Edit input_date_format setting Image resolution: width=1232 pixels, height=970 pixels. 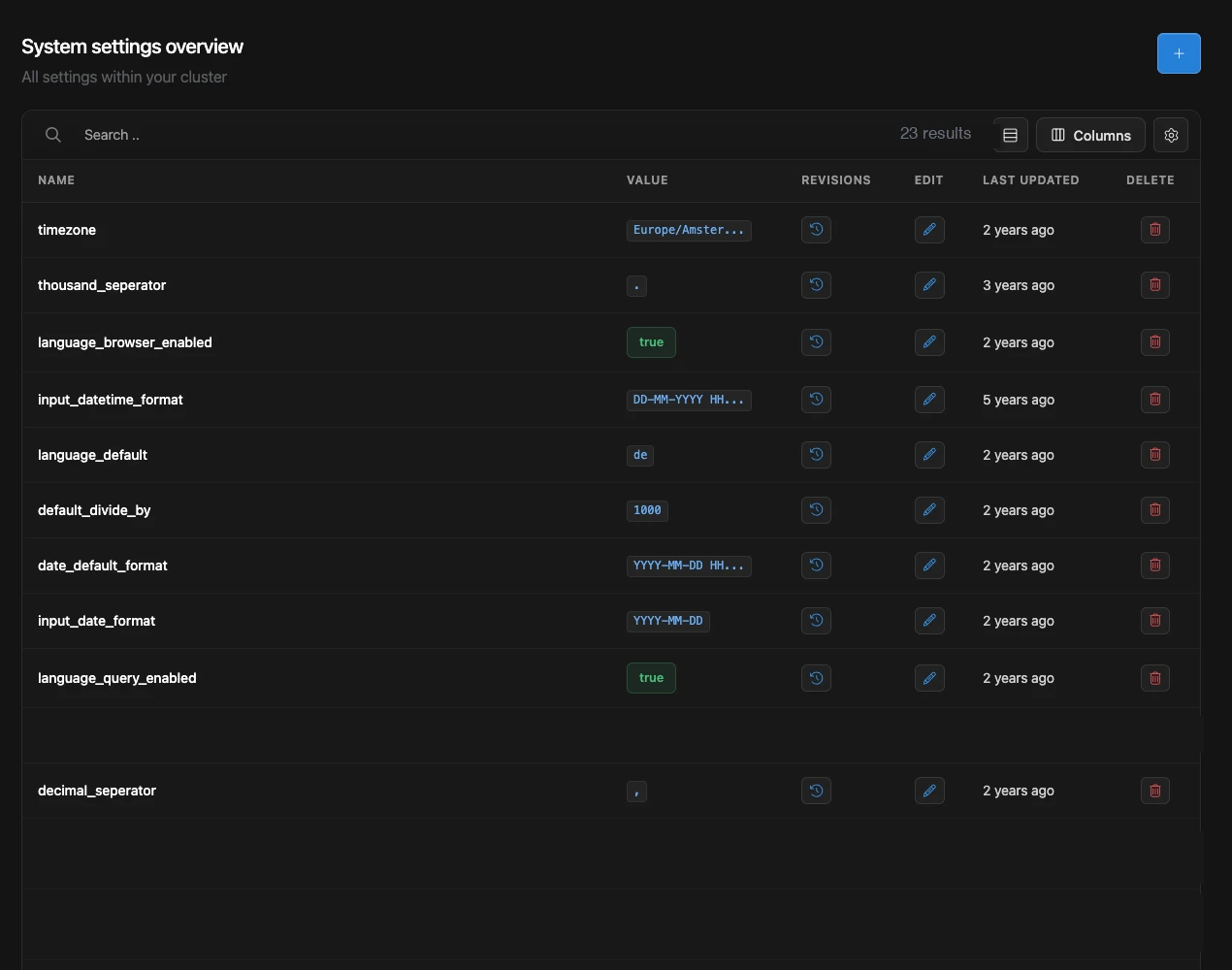coord(929,621)
